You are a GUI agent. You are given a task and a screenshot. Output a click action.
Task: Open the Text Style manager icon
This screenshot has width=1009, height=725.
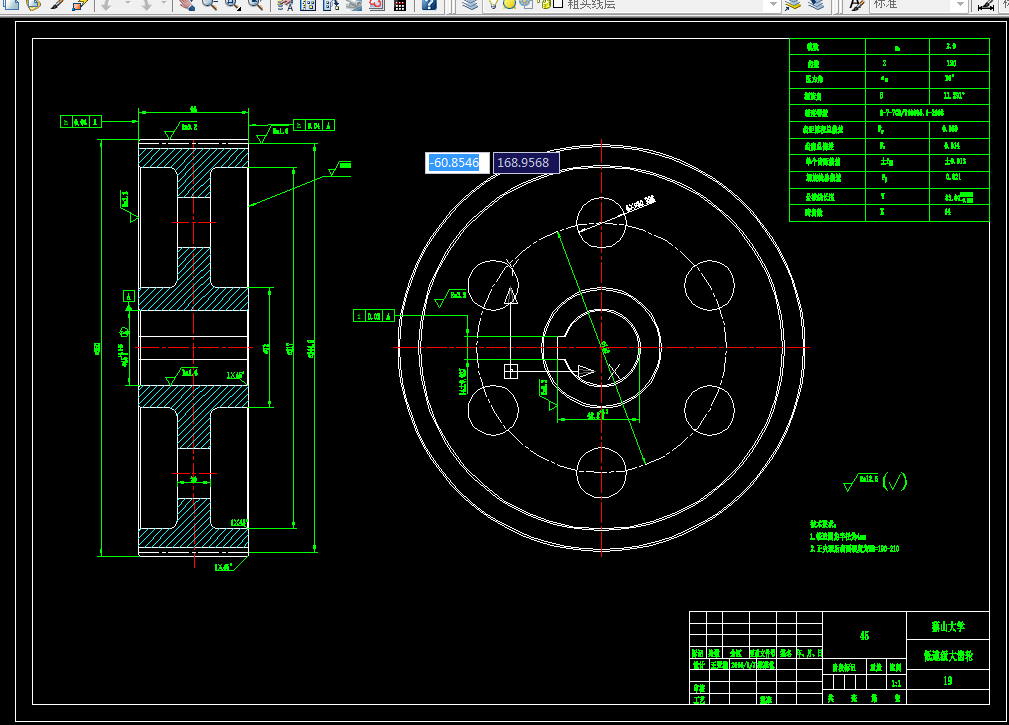click(x=856, y=5)
